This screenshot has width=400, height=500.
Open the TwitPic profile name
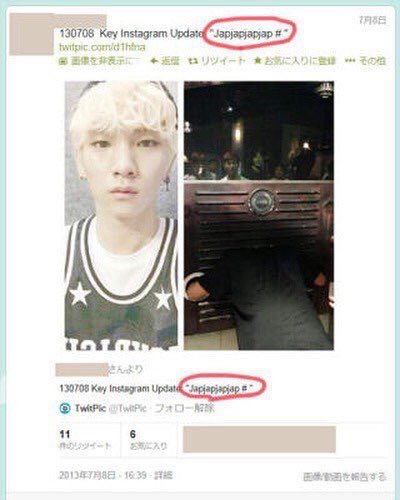point(90,408)
